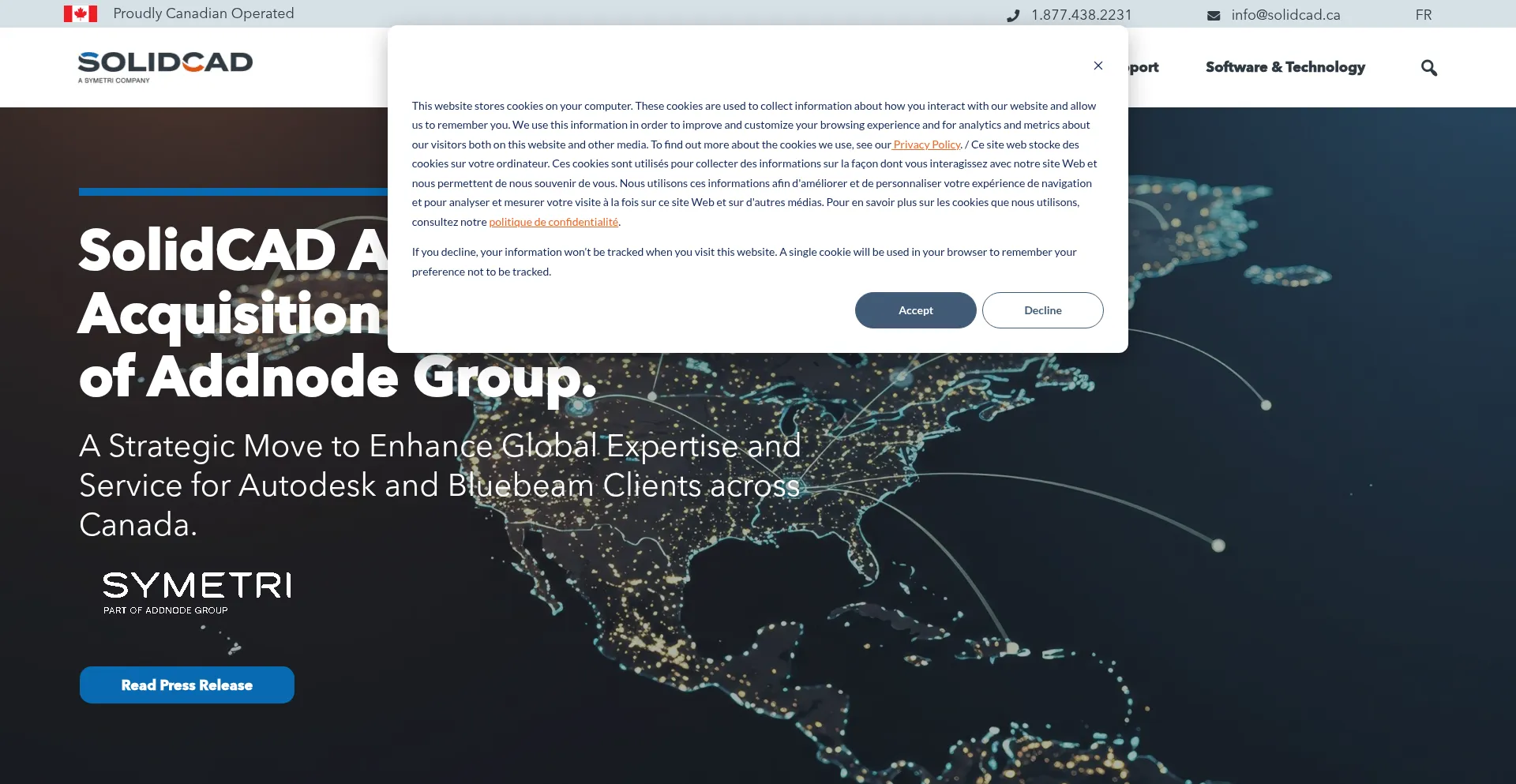Open the partially hidden Support menu
Image resolution: width=1516 pixels, height=784 pixels.
click(x=1144, y=67)
